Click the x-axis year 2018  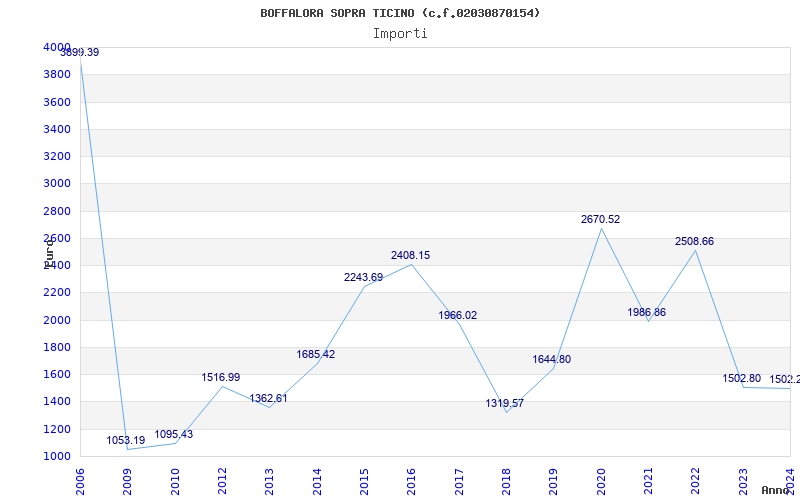506,482
